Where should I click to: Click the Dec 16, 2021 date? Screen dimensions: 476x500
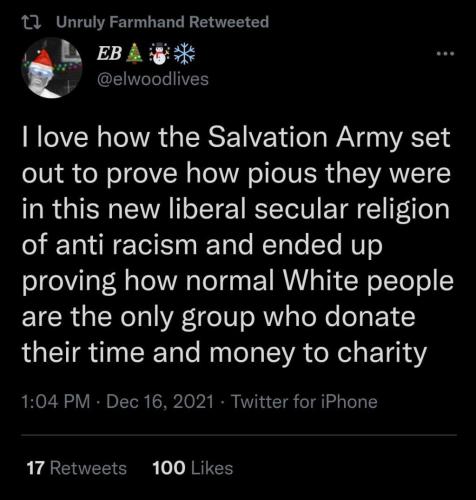[160, 401]
